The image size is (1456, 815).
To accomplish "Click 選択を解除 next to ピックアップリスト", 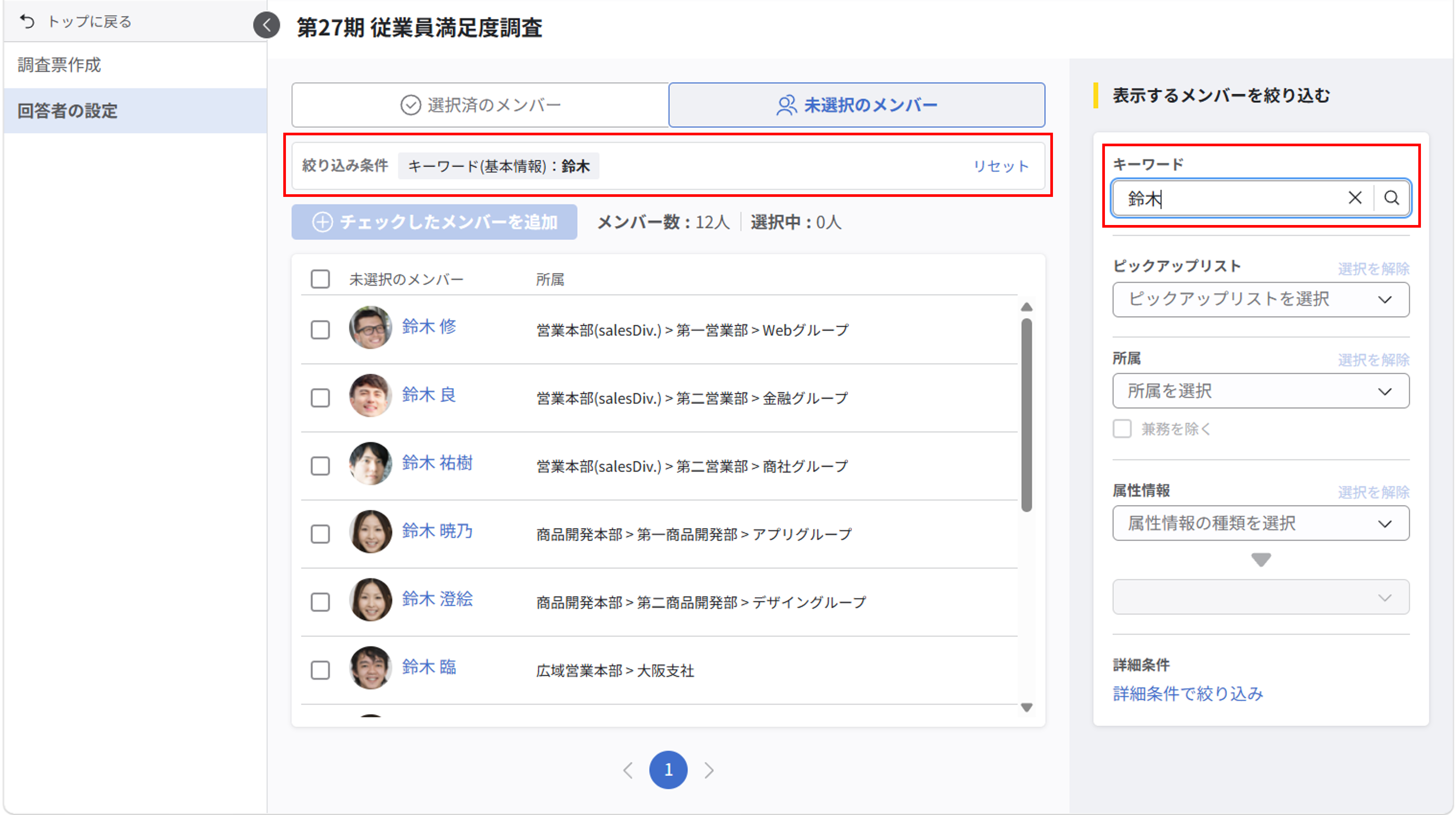I will pos(1374,268).
